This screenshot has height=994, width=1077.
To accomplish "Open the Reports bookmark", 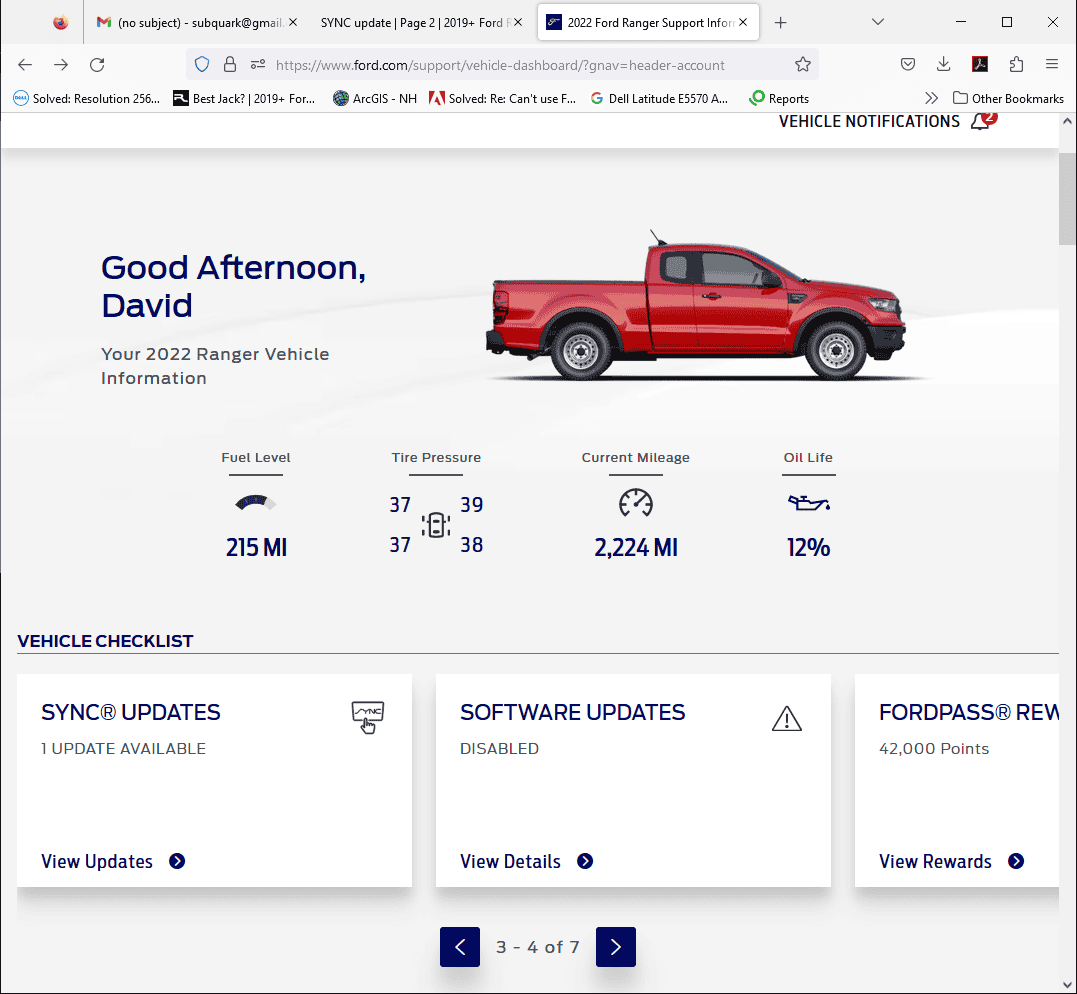I will coord(779,98).
